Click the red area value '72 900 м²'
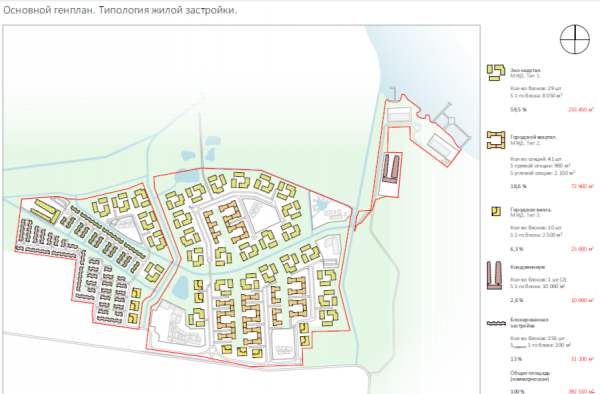600x394 pixels. (x=582, y=186)
